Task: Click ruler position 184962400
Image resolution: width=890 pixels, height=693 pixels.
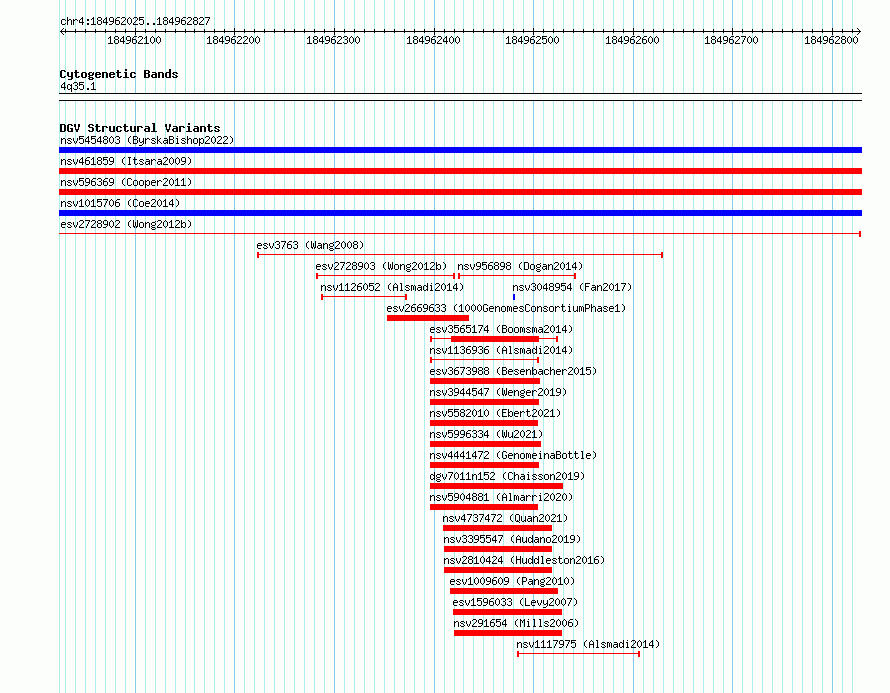Action: point(433,40)
